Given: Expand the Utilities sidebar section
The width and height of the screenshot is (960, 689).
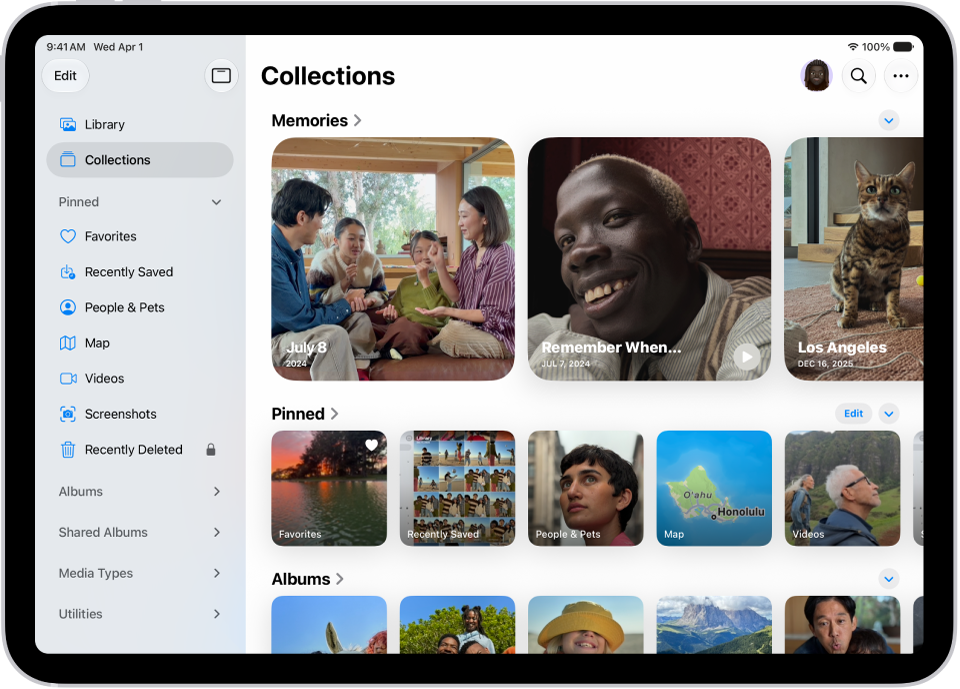Looking at the screenshot, I should [217, 614].
